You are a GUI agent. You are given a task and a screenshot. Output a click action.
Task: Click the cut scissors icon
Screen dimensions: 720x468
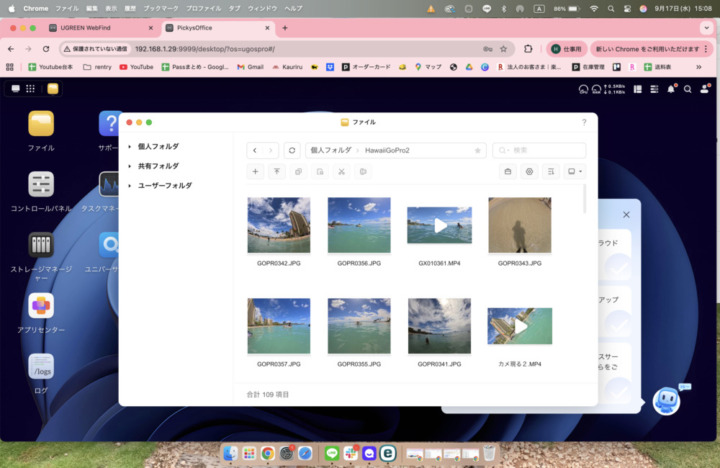[x=341, y=171]
